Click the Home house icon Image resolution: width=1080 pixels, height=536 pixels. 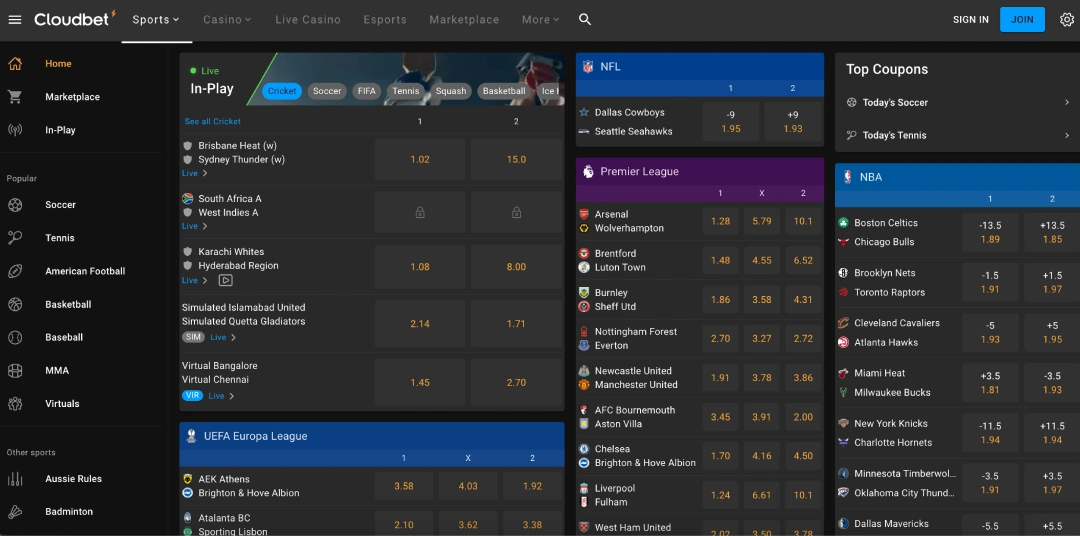coord(14,63)
